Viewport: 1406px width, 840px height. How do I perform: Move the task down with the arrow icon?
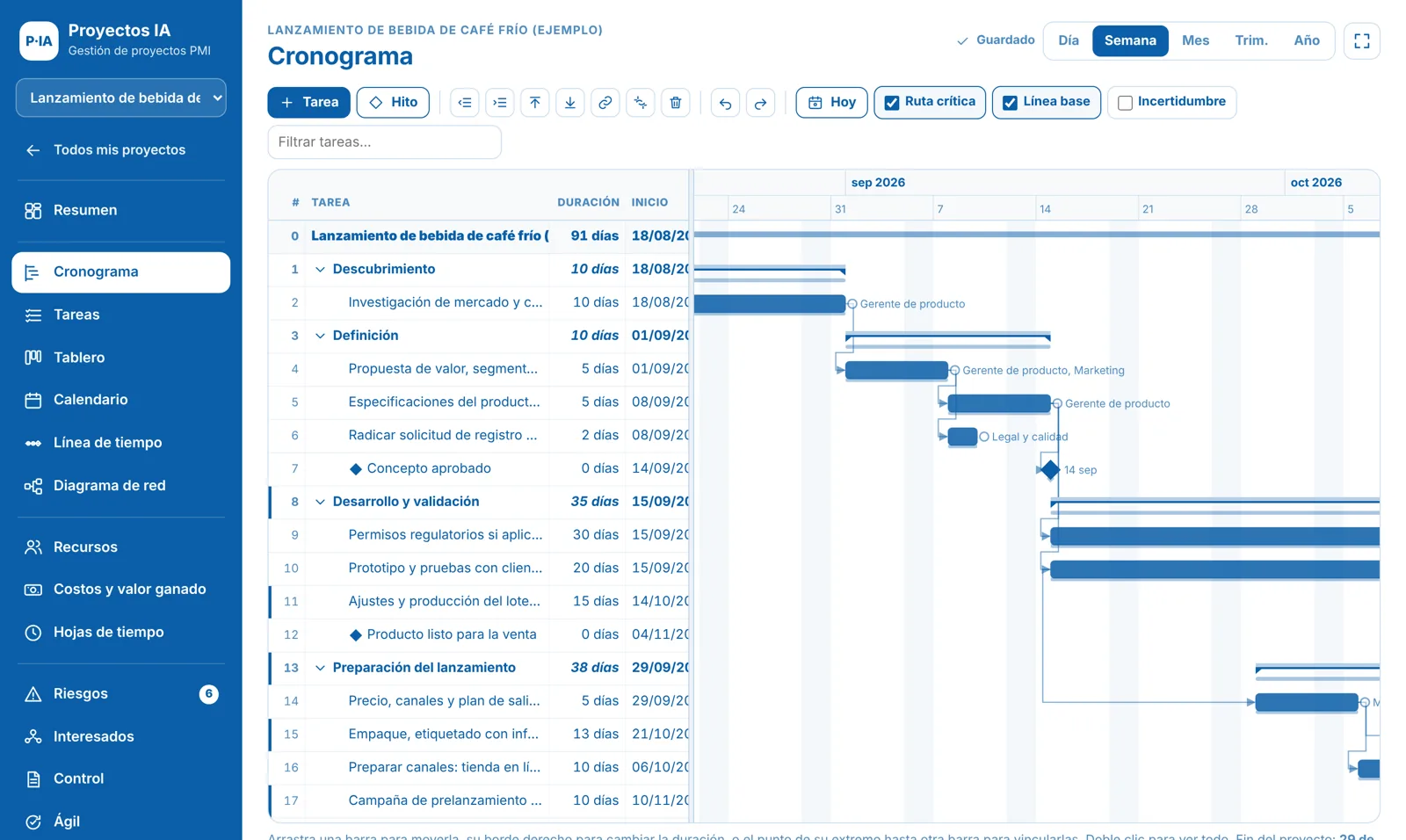(x=570, y=103)
